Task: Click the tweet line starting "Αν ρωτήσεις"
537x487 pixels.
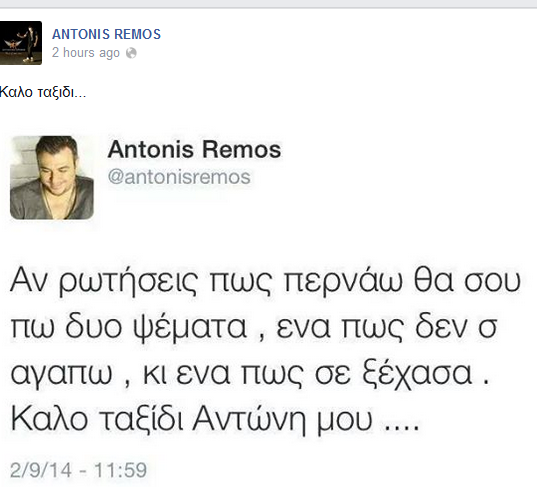Action: pos(265,282)
